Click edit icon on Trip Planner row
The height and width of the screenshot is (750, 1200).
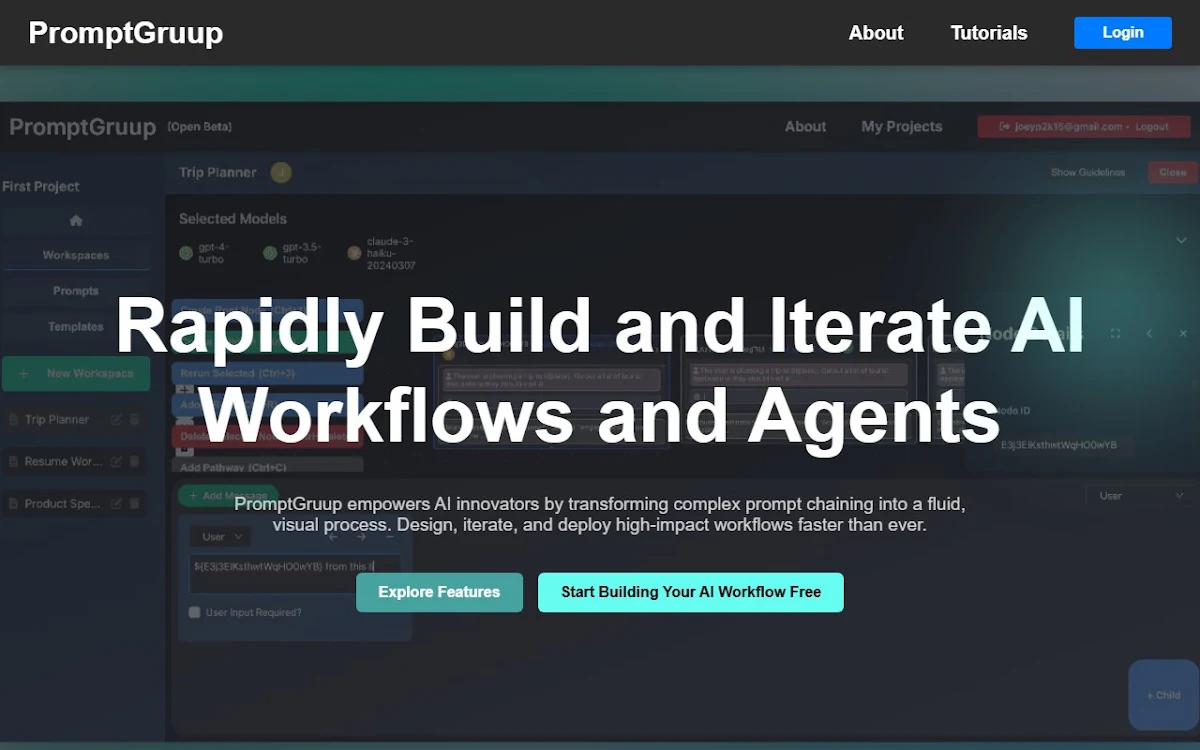tap(117, 420)
